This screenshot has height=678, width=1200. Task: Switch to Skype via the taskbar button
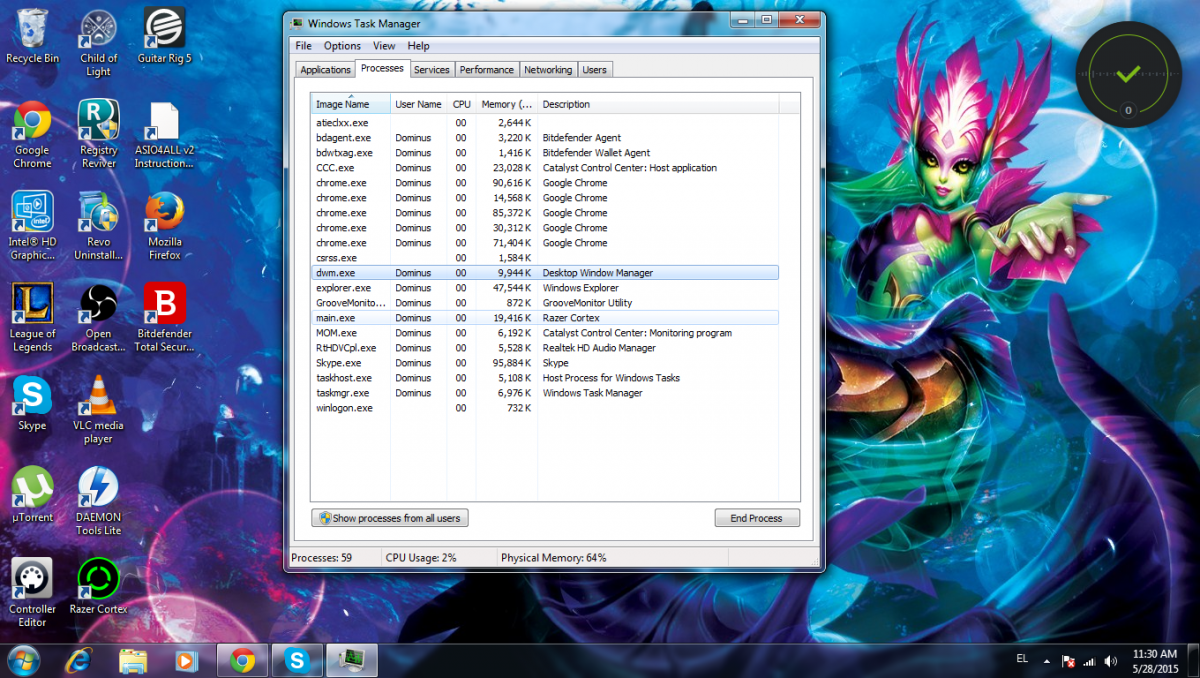pos(296,660)
